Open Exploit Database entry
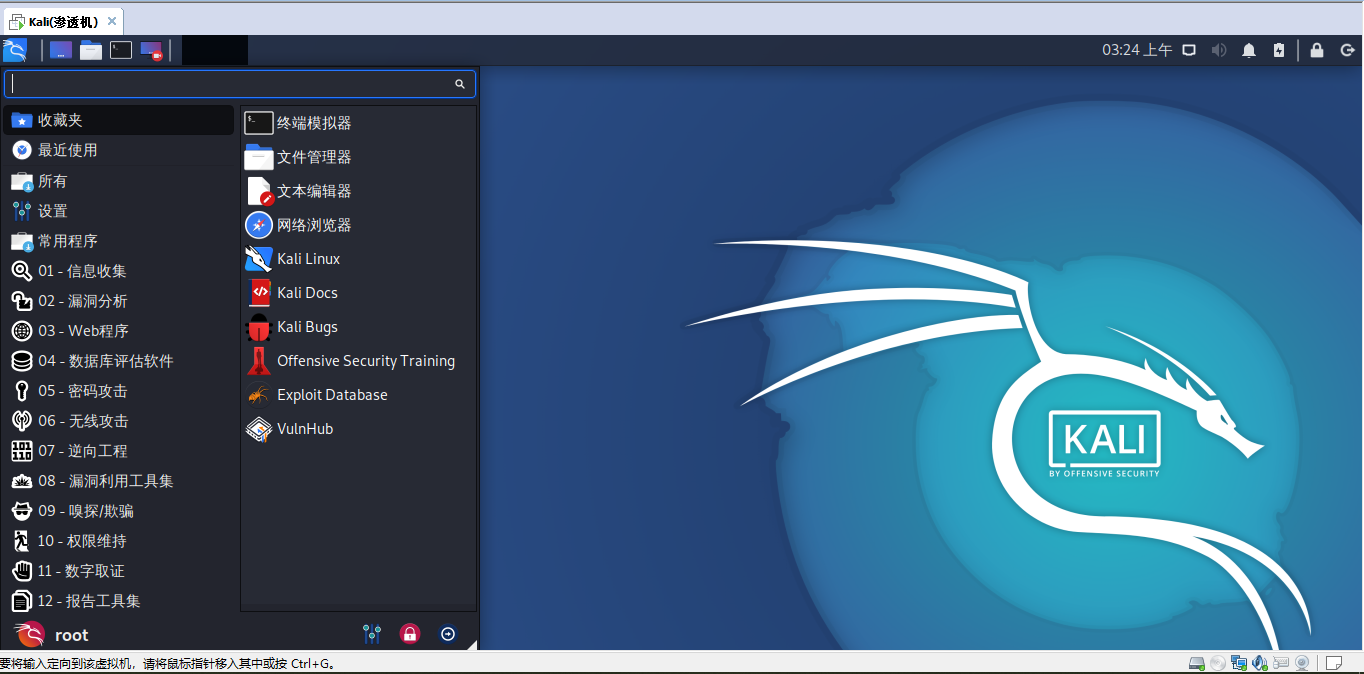1364x674 pixels. click(x=358, y=395)
